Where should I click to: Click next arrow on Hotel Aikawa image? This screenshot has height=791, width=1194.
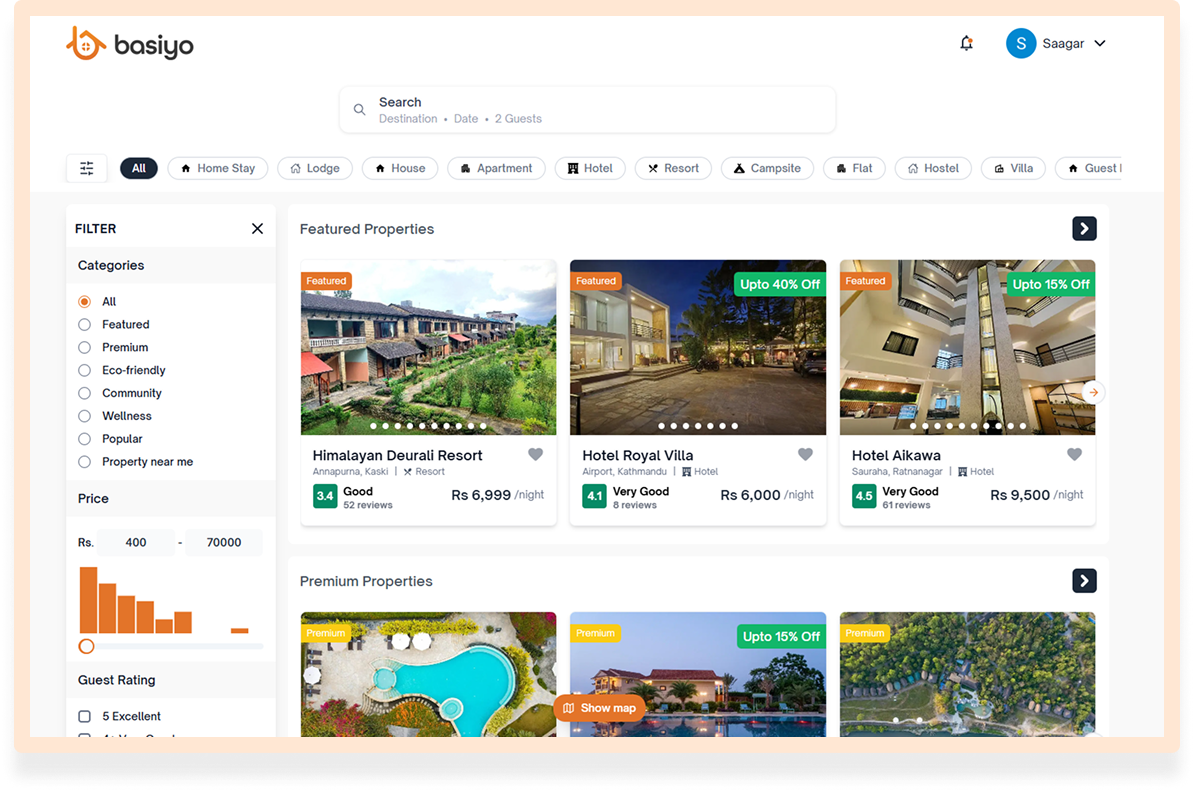pyautogui.click(x=1093, y=392)
